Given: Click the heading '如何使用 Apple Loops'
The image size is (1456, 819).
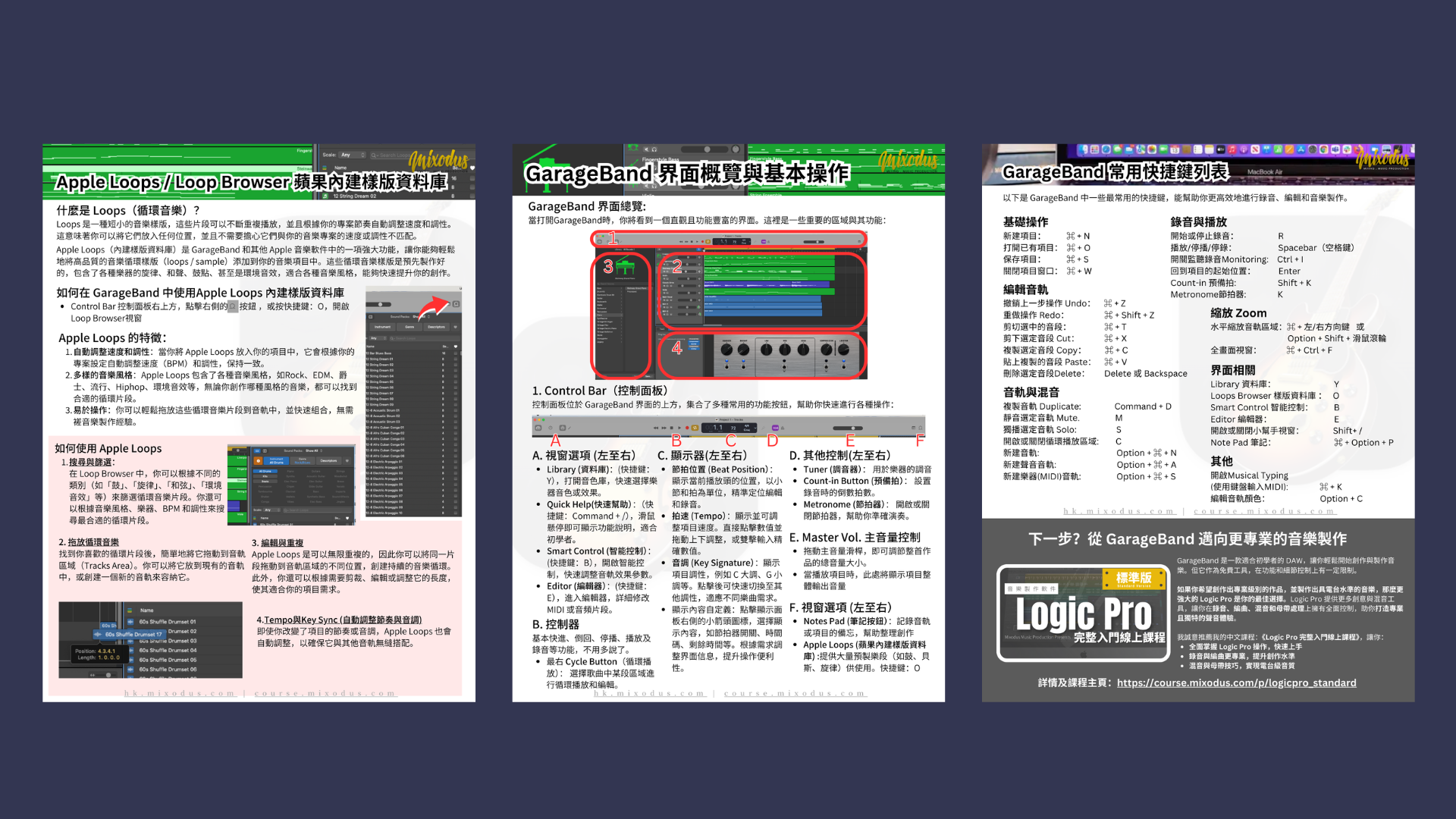Looking at the screenshot, I should pyautogui.click(x=108, y=448).
